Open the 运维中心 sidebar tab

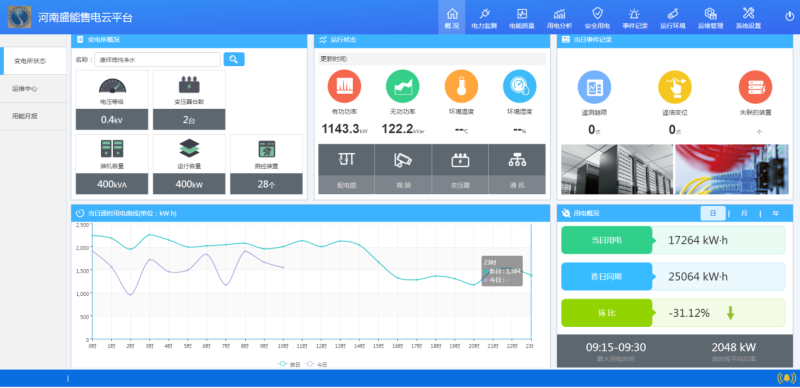(x=33, y=89)
